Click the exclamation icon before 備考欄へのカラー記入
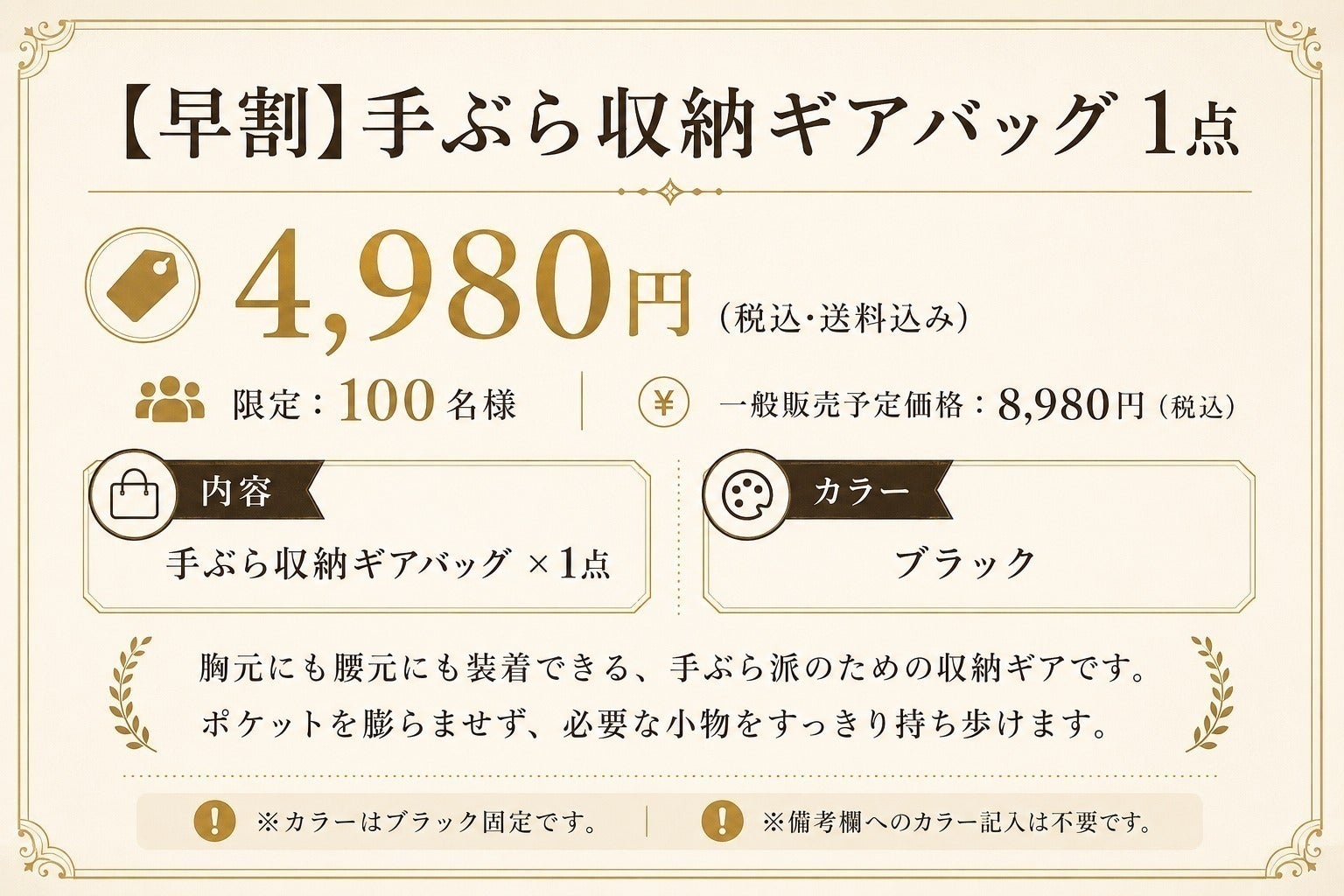The image size is (1344, 896). click(722, 821)
